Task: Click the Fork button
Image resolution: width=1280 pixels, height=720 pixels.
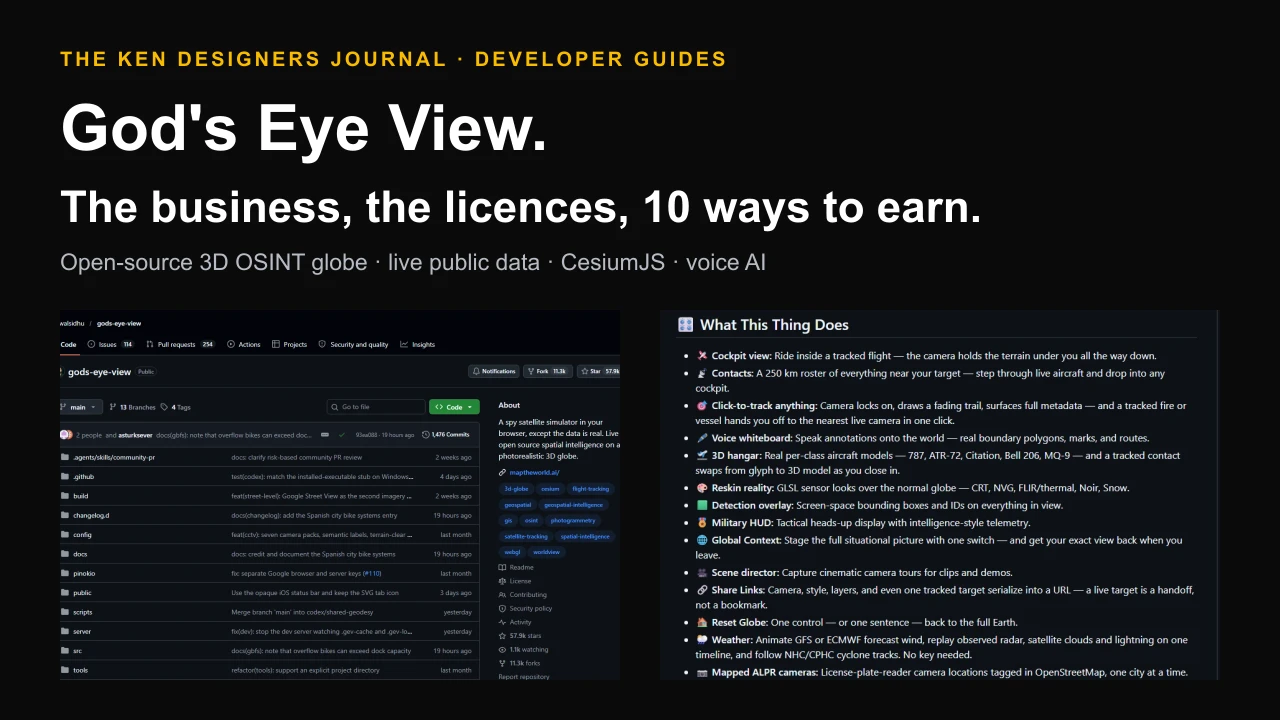Action: point(547,371)
